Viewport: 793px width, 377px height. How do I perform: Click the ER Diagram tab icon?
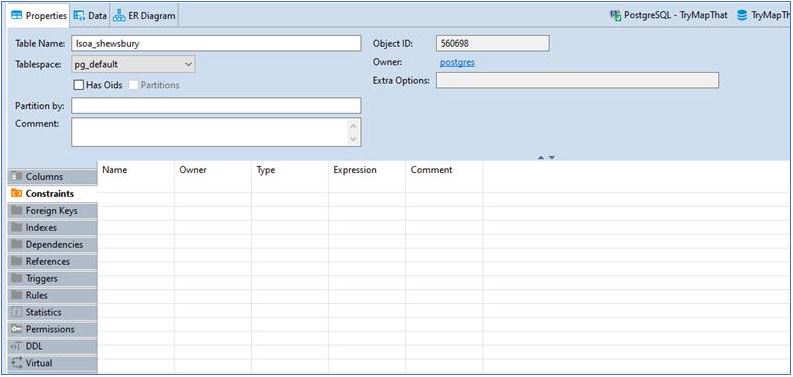point(119,16)
